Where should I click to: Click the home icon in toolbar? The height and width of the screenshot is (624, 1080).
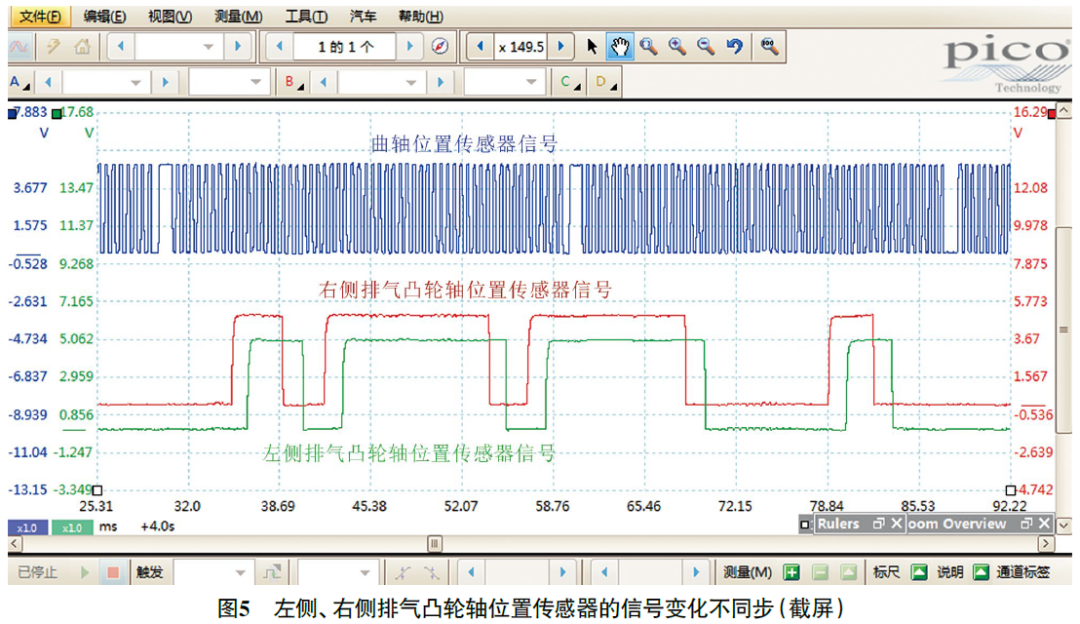coord(83,47)
